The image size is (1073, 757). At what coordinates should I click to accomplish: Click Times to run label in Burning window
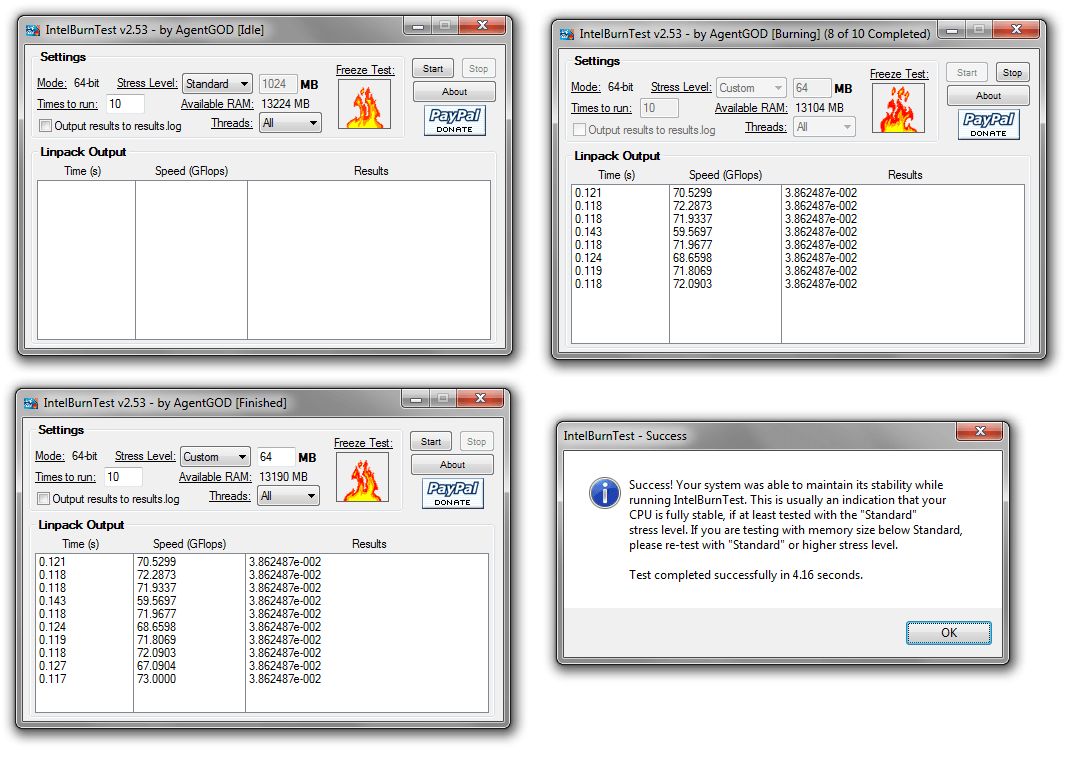[601, 108]
